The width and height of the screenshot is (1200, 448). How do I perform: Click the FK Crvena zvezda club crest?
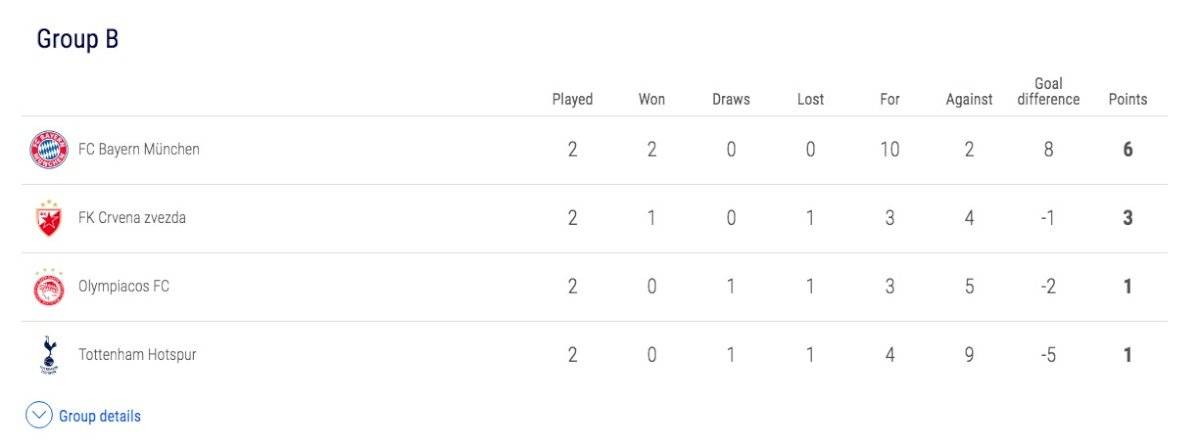[x=48, y=218]
